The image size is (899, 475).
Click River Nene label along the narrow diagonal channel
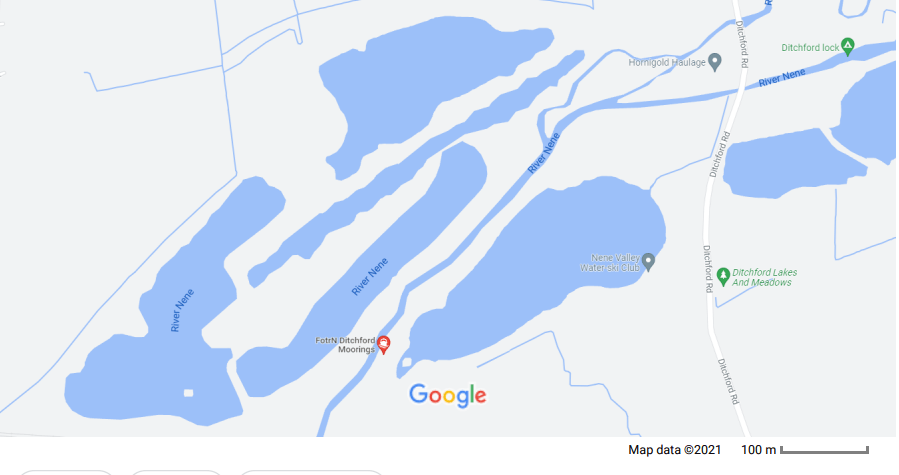click(x=544, y=153)
